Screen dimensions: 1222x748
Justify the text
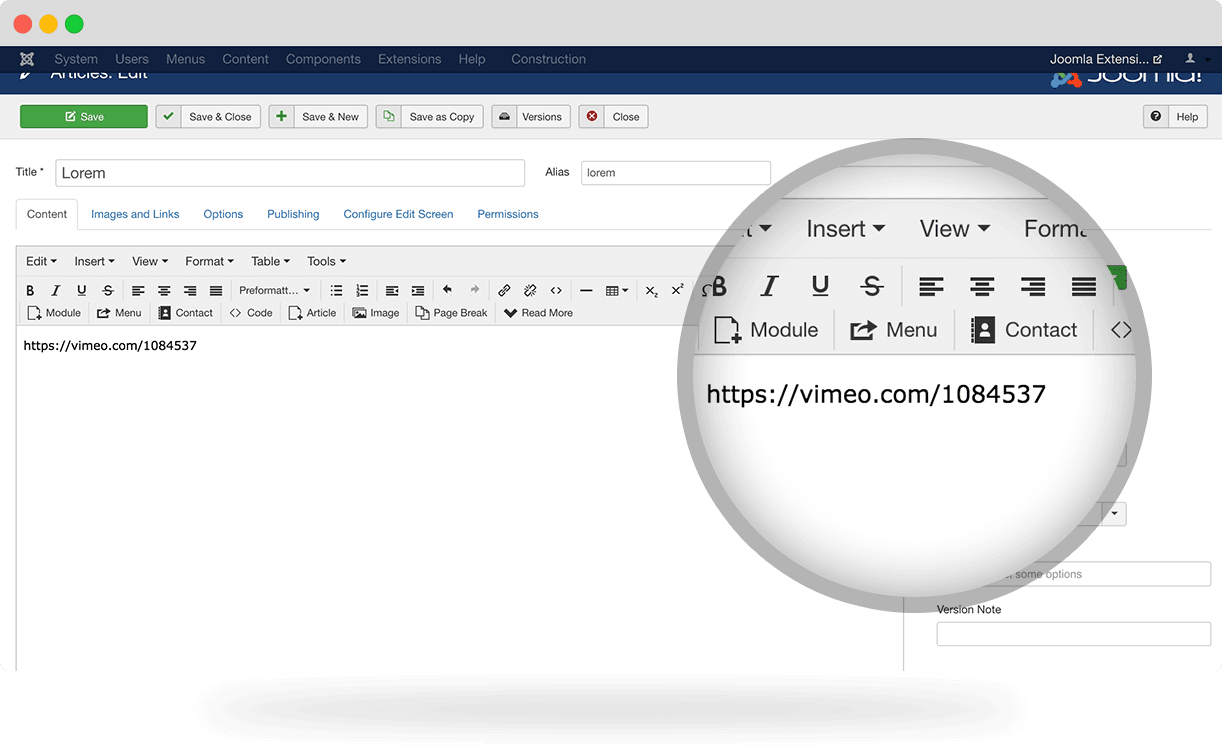coord(216,291)
